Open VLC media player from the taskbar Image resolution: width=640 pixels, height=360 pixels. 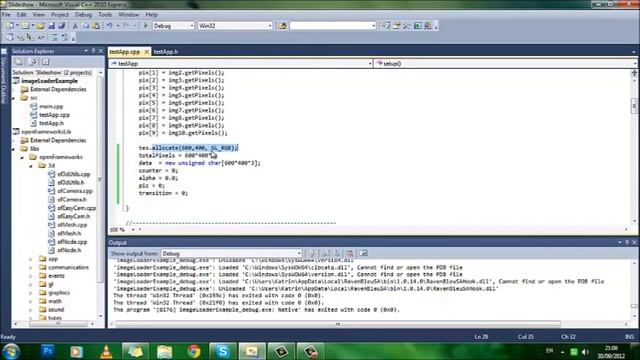click(x=106, y=351)
